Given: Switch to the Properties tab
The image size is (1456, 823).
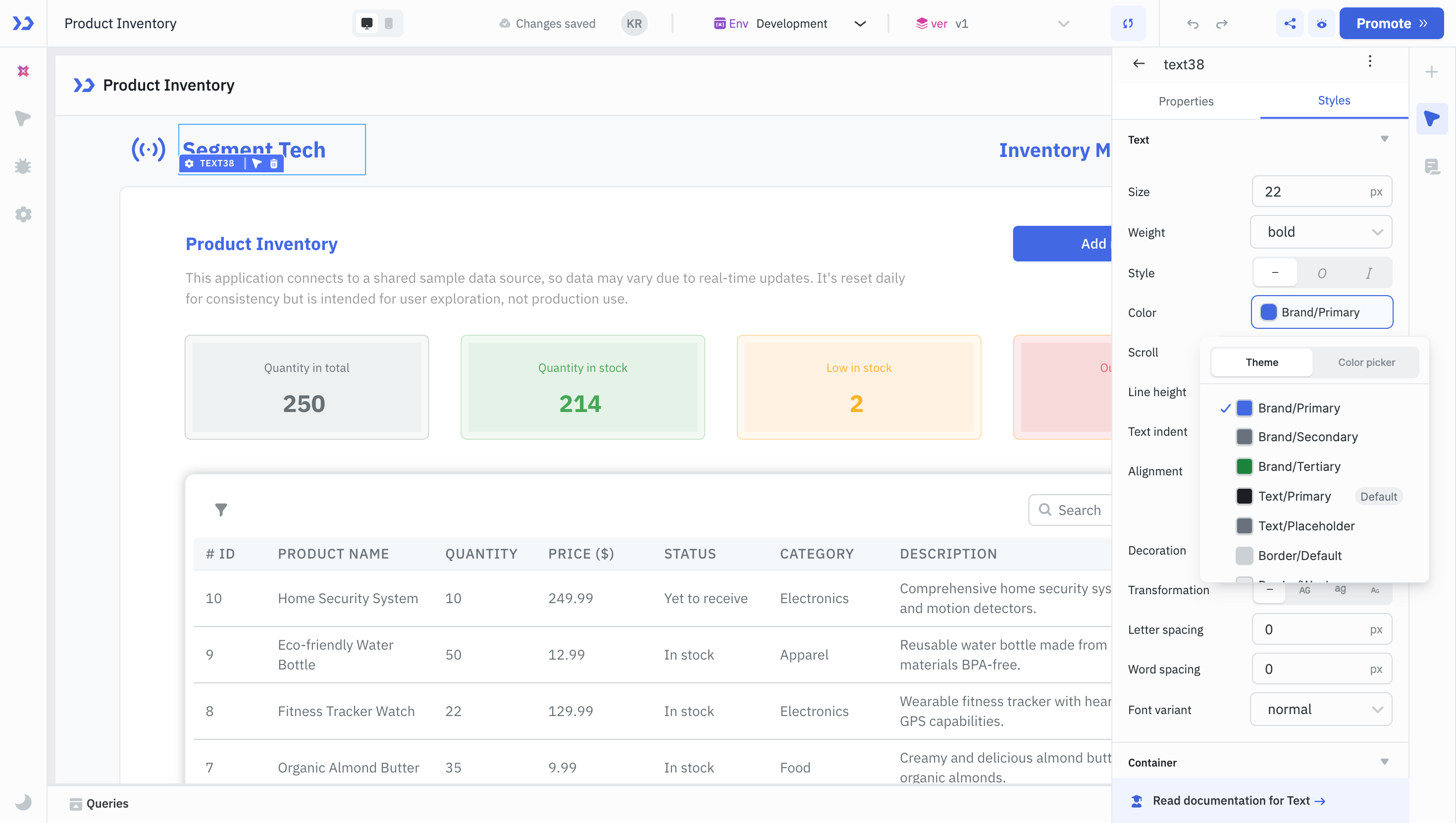Looking at the screenshot, I should click(1186, 102).
